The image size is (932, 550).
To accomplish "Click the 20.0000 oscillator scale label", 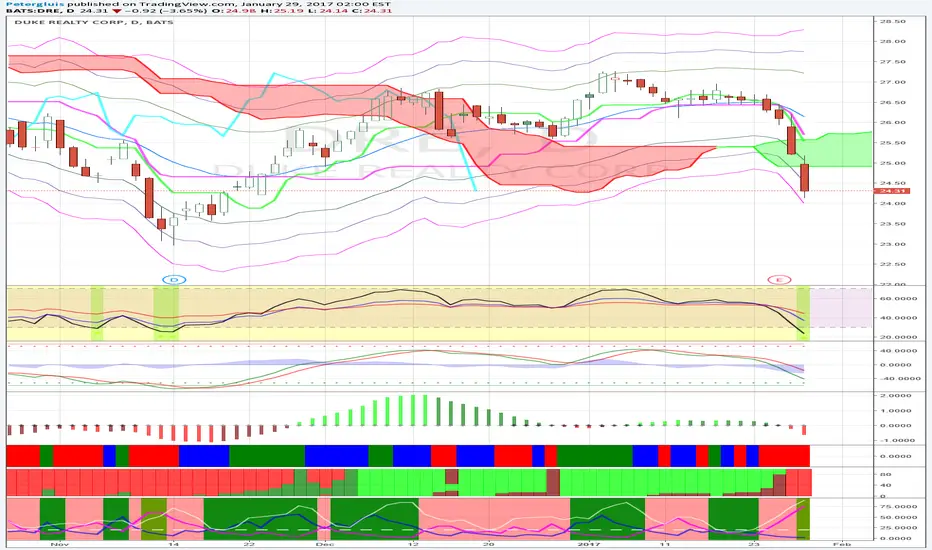I will click(x=899, y=337).
